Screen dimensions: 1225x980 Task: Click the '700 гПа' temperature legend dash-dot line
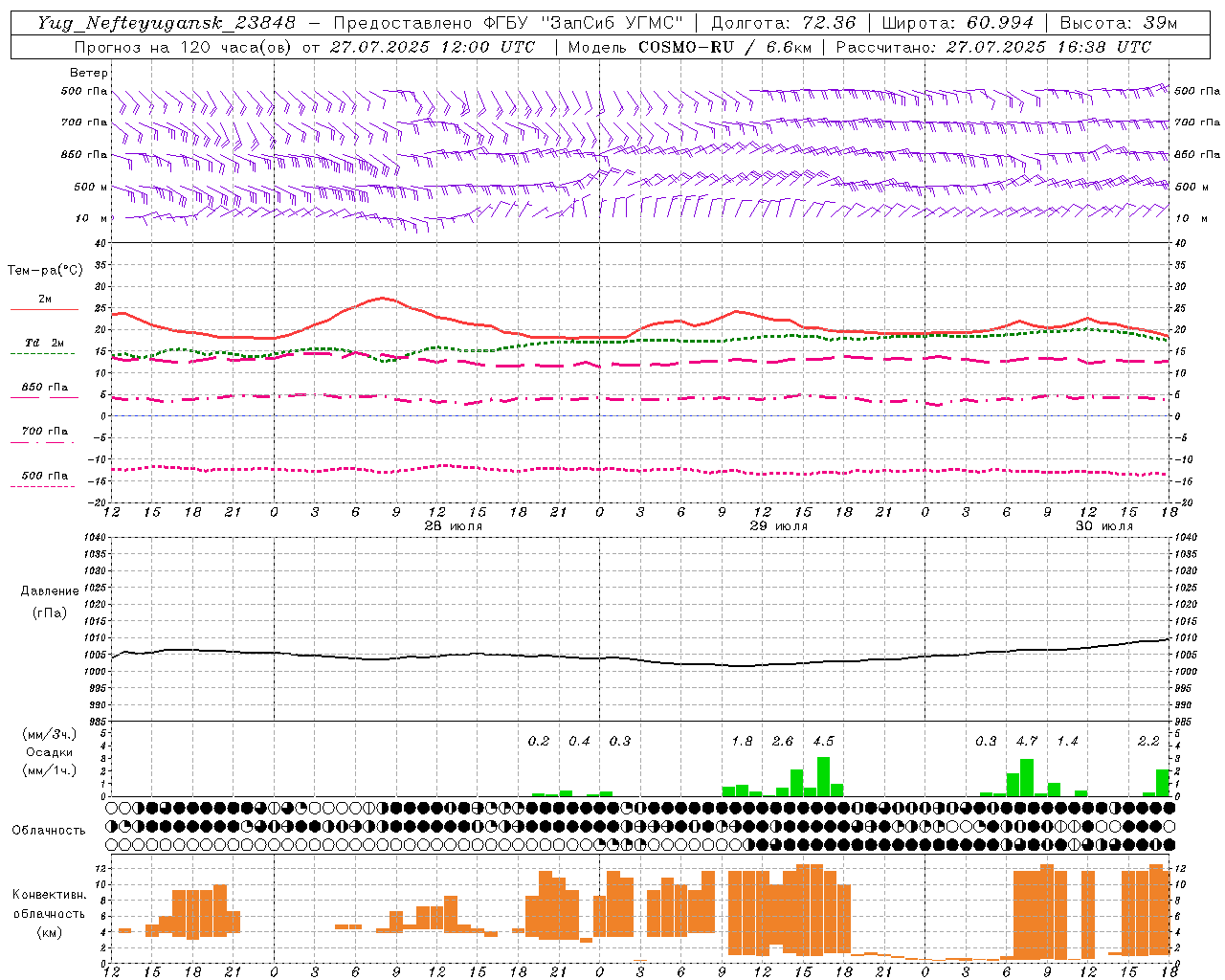point(43,441)
